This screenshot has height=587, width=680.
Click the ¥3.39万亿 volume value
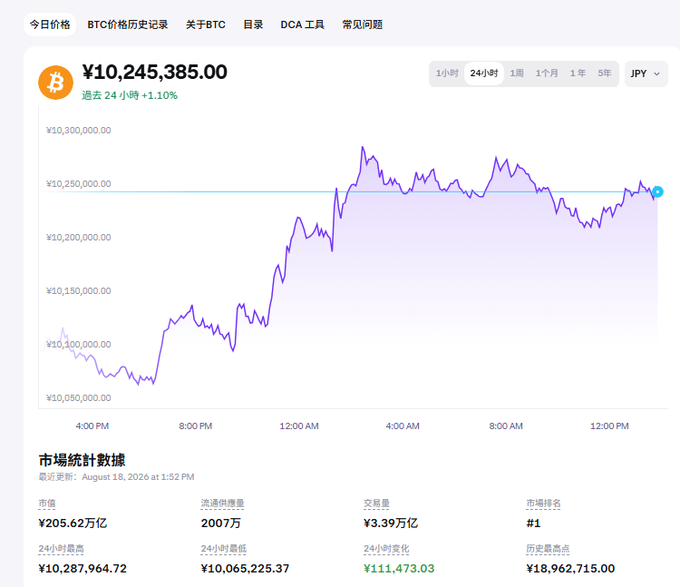(x=390, y=523)
